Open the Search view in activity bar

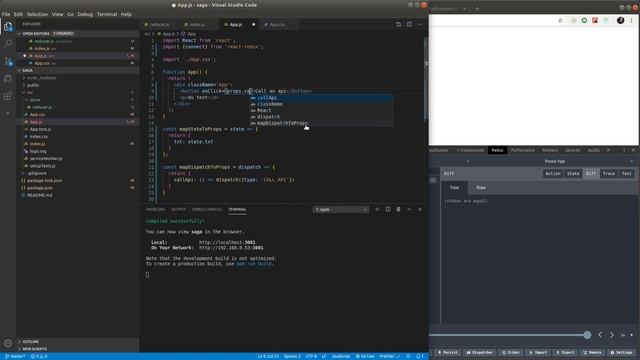click(x=8, y=43)
